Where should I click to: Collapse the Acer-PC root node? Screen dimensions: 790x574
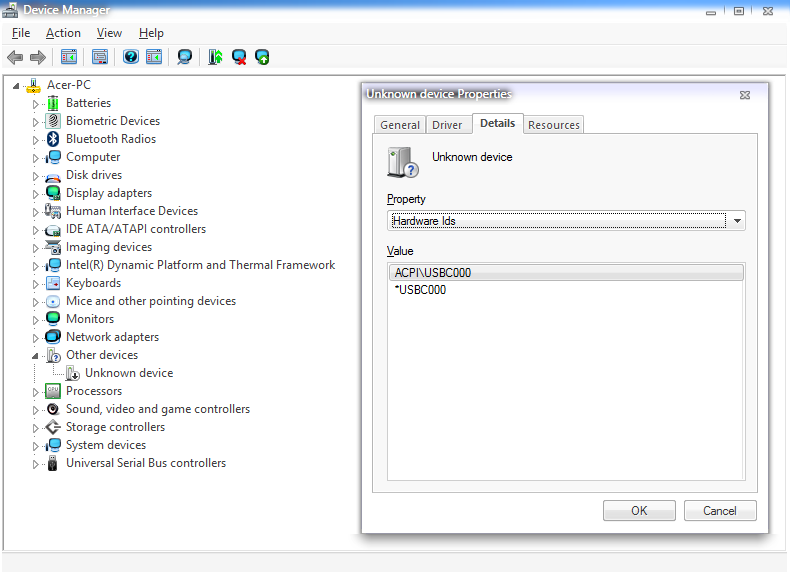click(16, 86)
